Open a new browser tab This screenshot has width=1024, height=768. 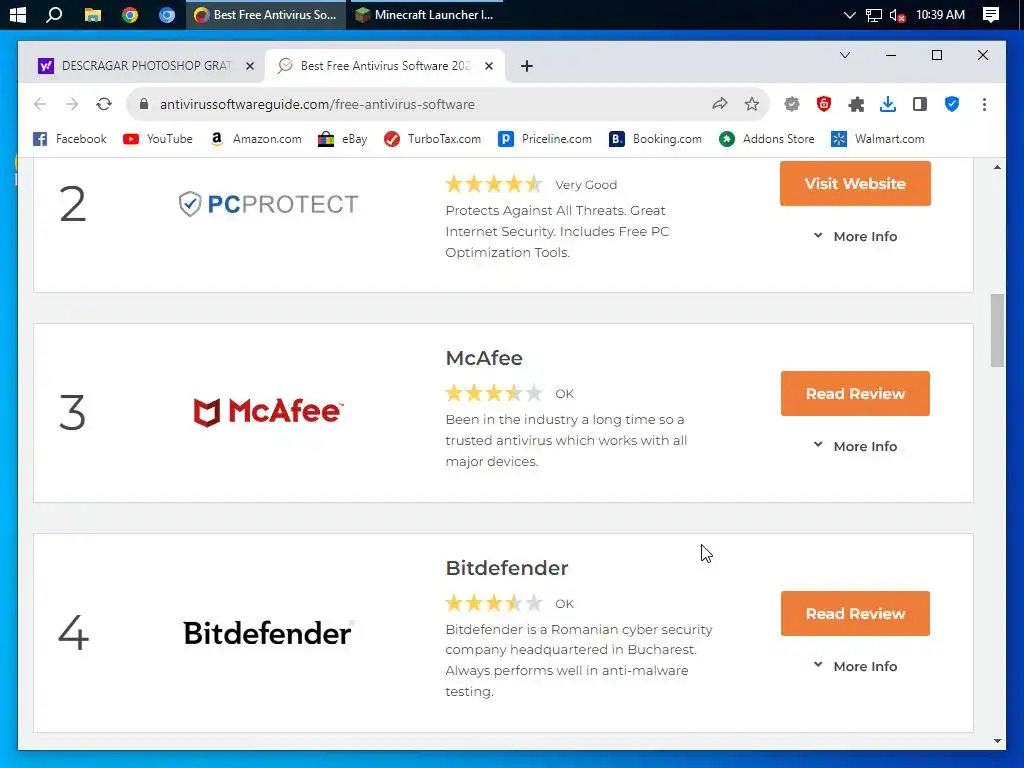coord(527,66)
